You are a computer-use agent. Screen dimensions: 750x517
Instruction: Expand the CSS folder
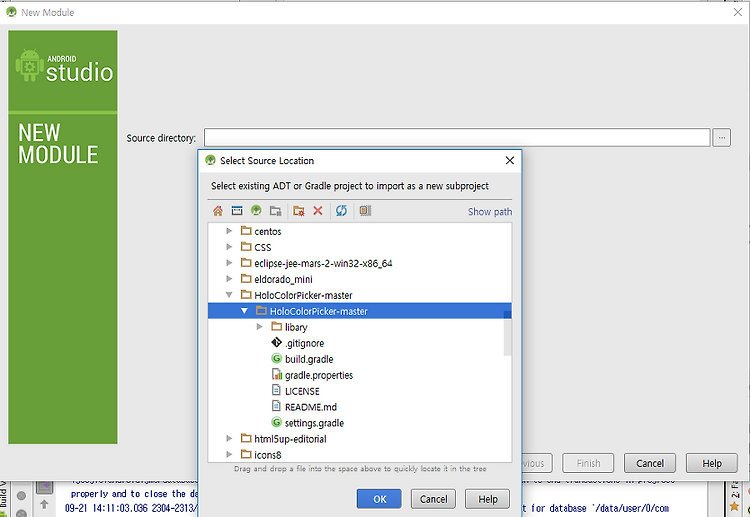point(229,247)
